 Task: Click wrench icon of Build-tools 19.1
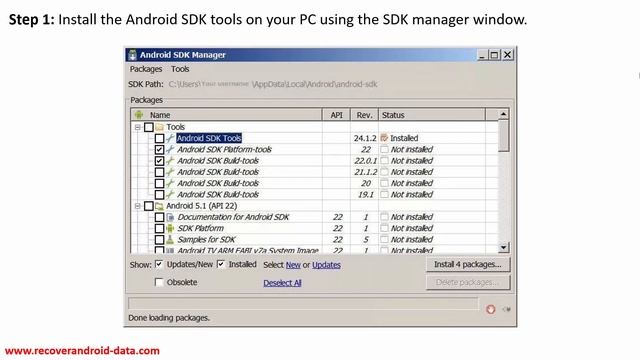pyautogui.click(x=170, y=195)
